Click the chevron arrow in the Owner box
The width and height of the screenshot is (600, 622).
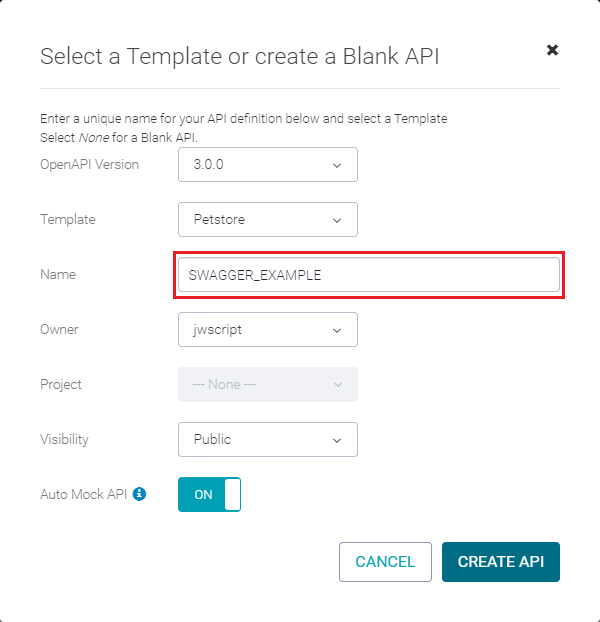click(337, 330)
